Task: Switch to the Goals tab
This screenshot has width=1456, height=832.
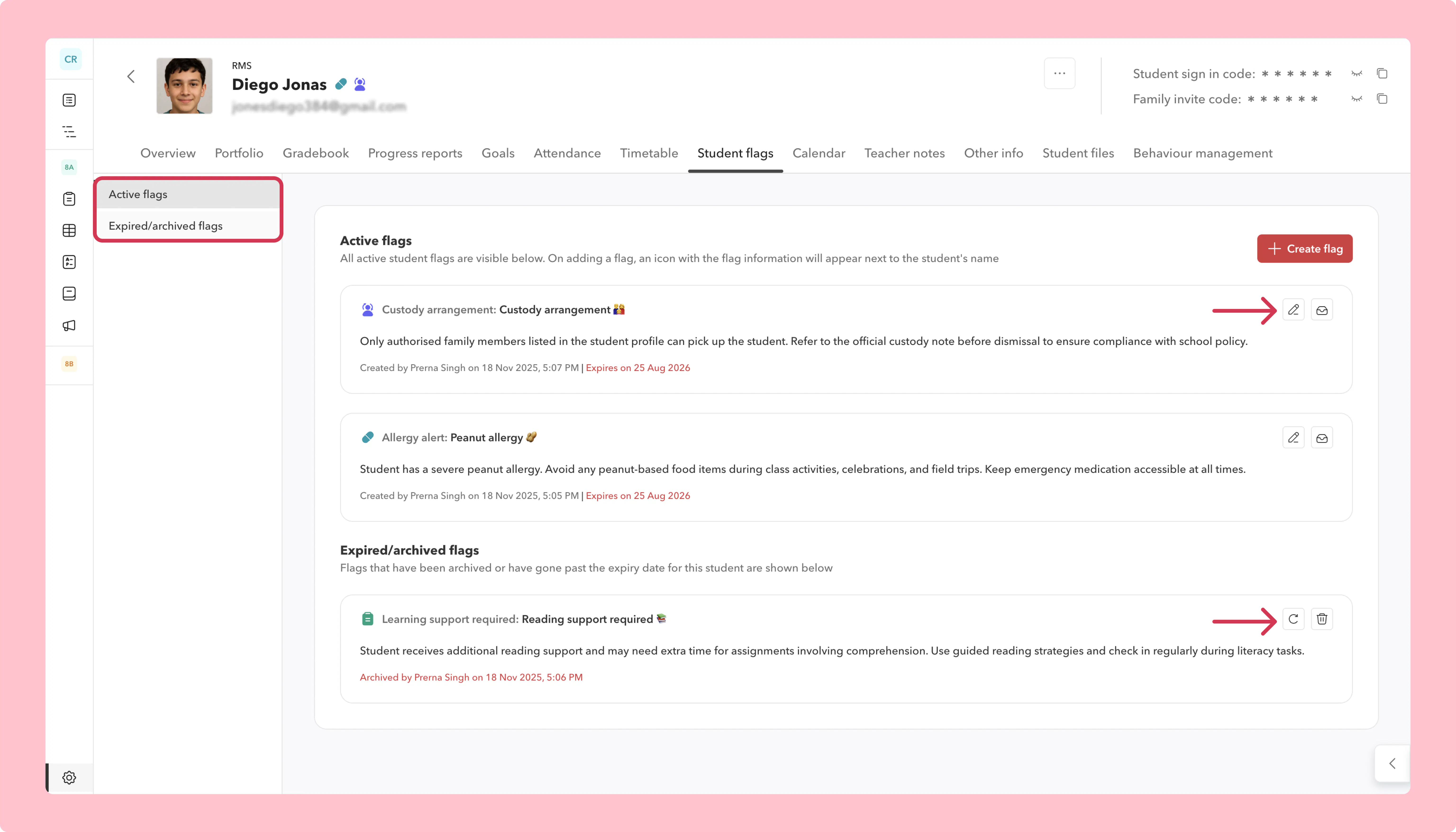Action: click(x=498, y=153)
